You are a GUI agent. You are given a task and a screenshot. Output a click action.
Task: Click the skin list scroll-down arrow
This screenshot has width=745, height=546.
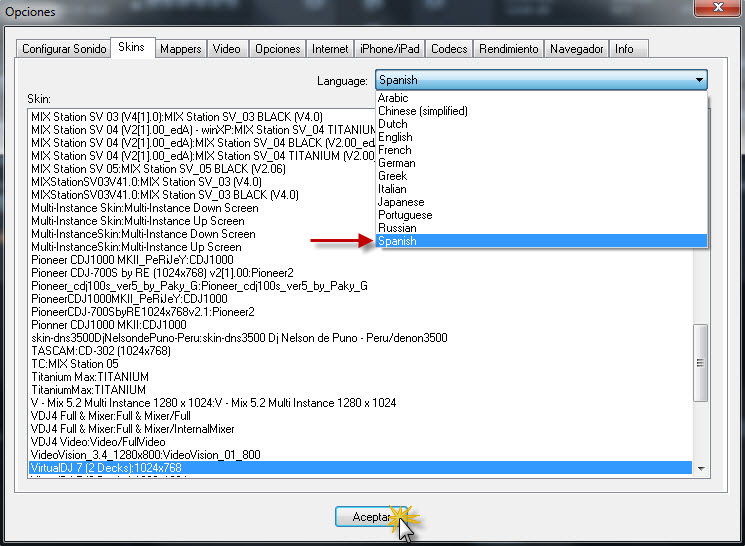701,469
